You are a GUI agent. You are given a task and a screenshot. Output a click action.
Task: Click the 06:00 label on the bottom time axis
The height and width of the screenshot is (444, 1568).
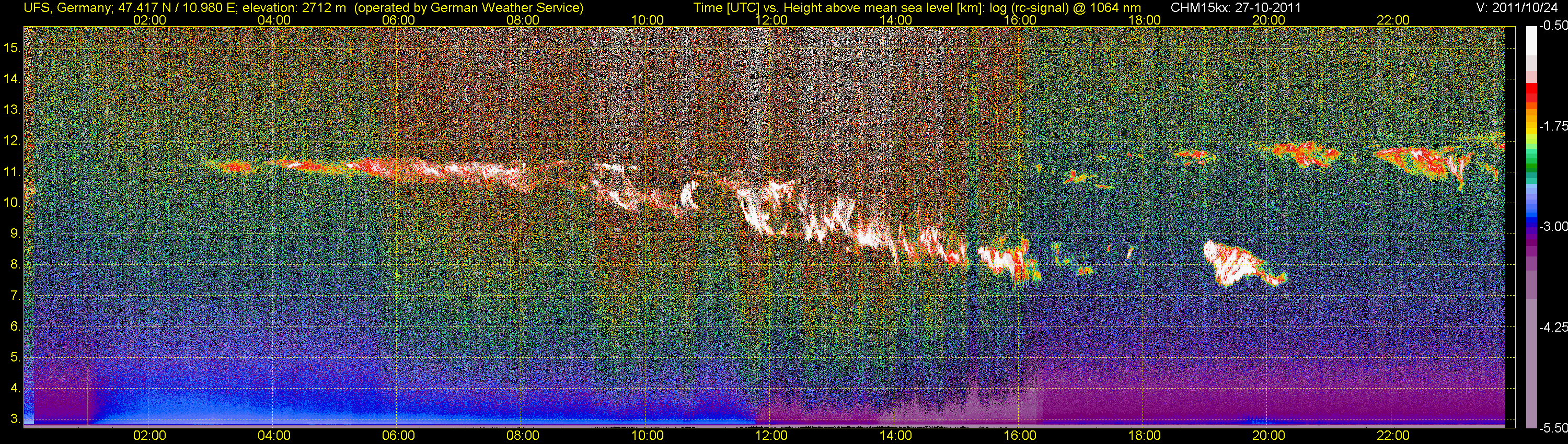[x=398, y=436]
